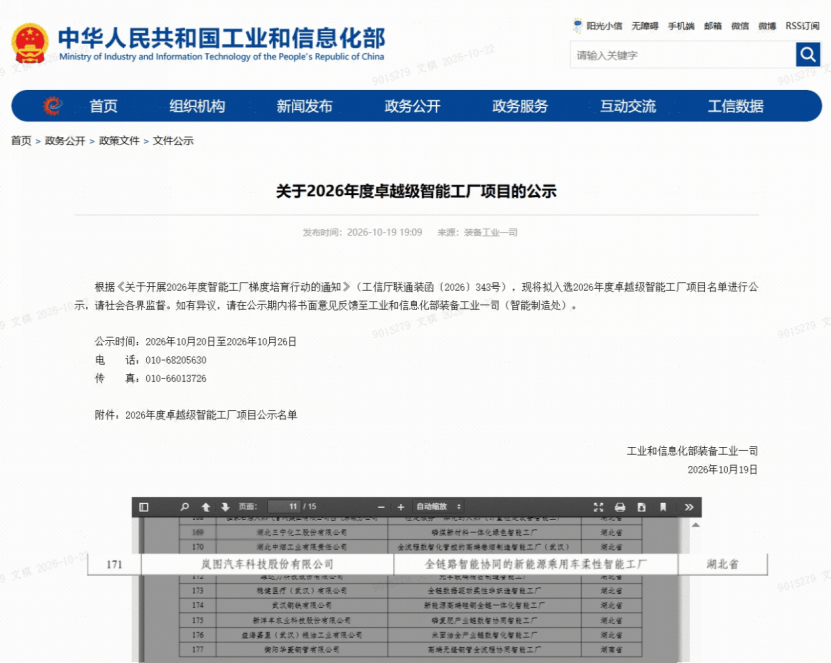Screen dimensions: 831x663
Task: Click the national emblem logo
Action: pos(30,43)
